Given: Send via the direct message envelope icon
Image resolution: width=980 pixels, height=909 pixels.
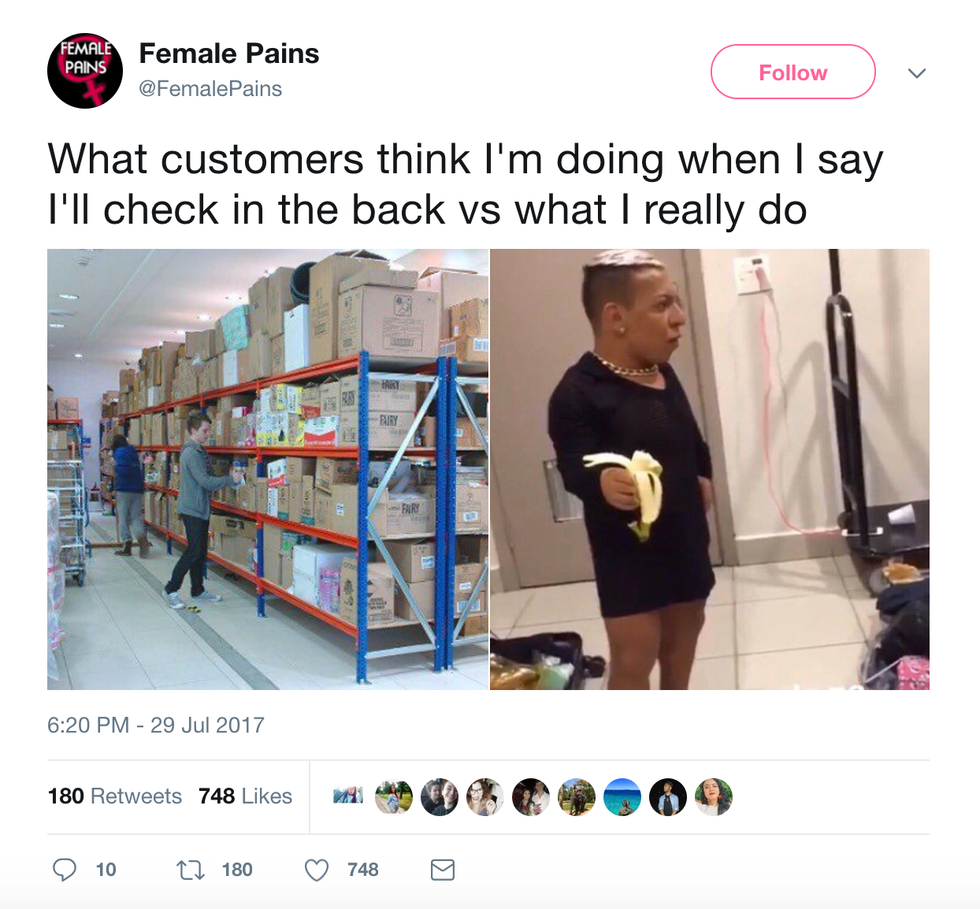Looking at the screenshot, I should pyautogui.click(x=442, y=870).
